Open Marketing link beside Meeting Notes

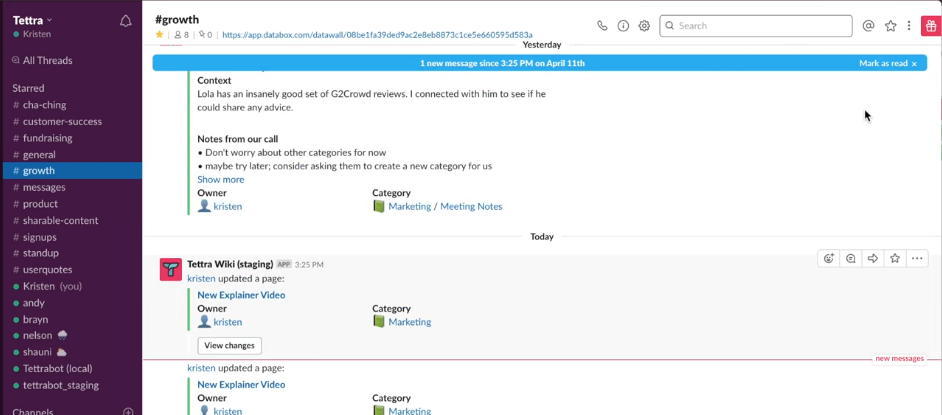(410, 206)
